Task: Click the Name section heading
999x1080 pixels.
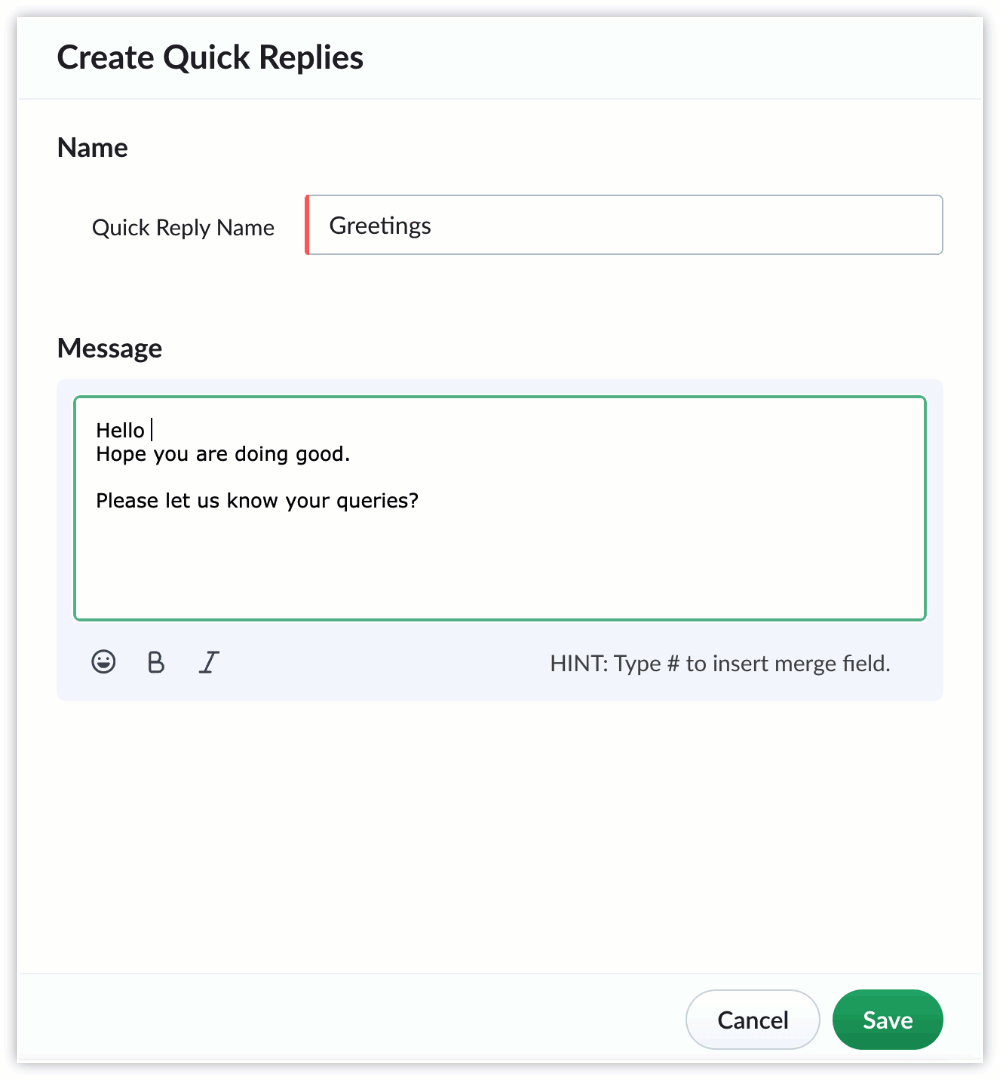Action: pos(92,147)
